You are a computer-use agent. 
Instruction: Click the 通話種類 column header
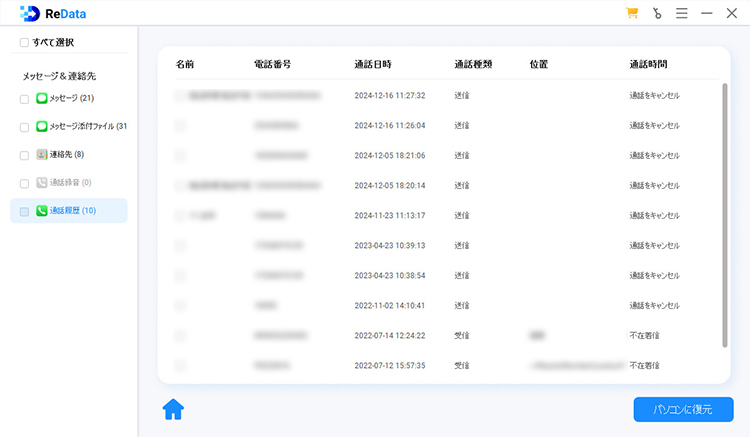[473, 64]
